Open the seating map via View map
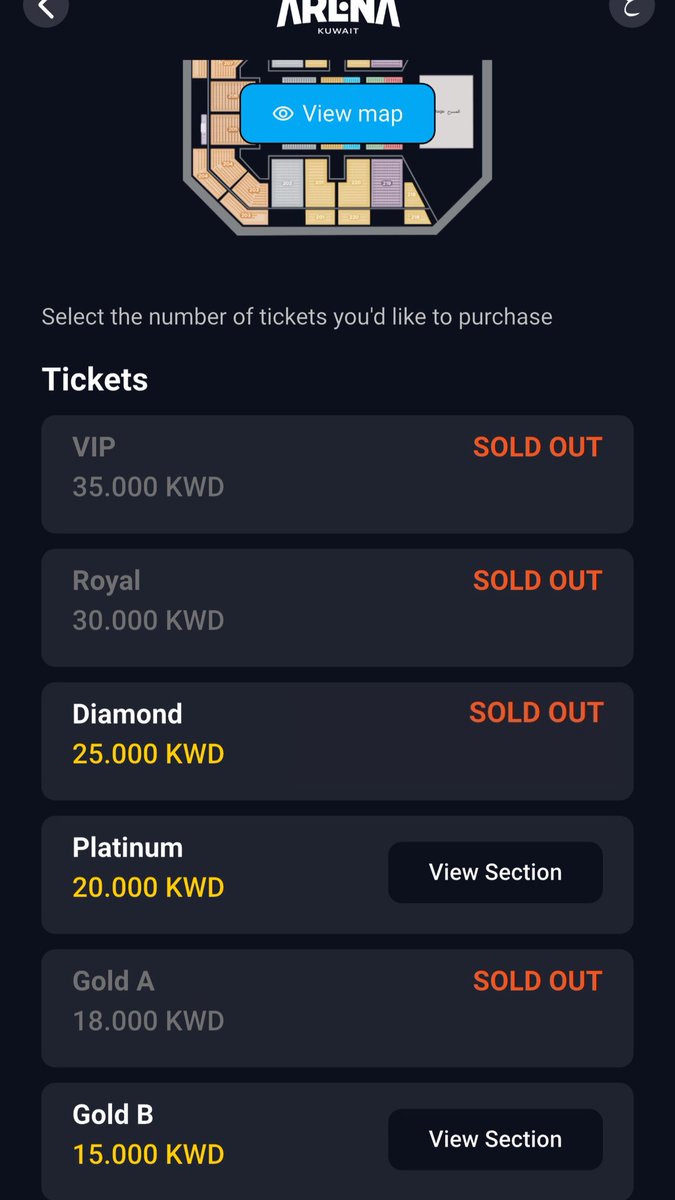 [337, 114]
